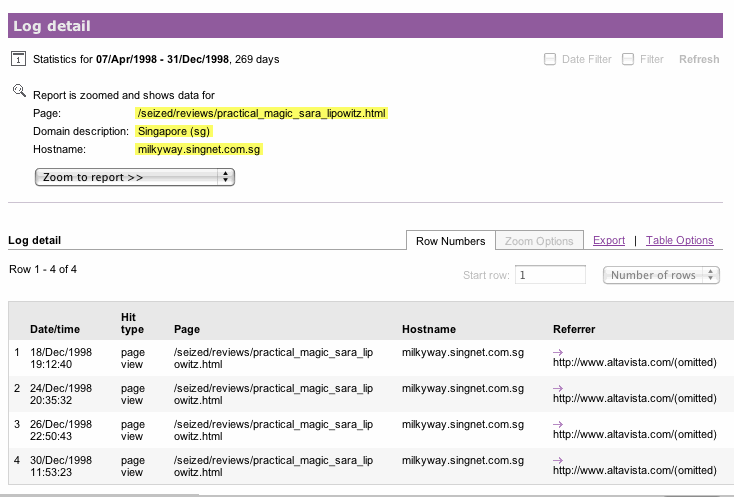Click referrer arrow icon in row 3
Image resolution: width=734 pixels, height=497 pixels.
coord(558,424)
